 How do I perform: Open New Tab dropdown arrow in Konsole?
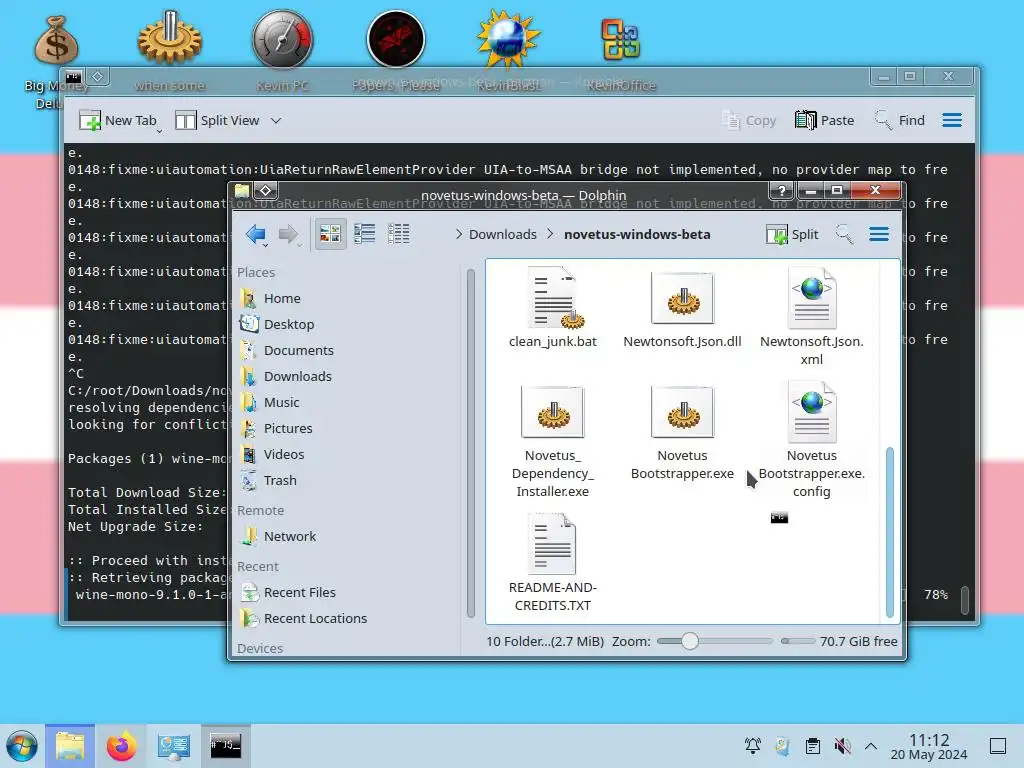[159, 131]
